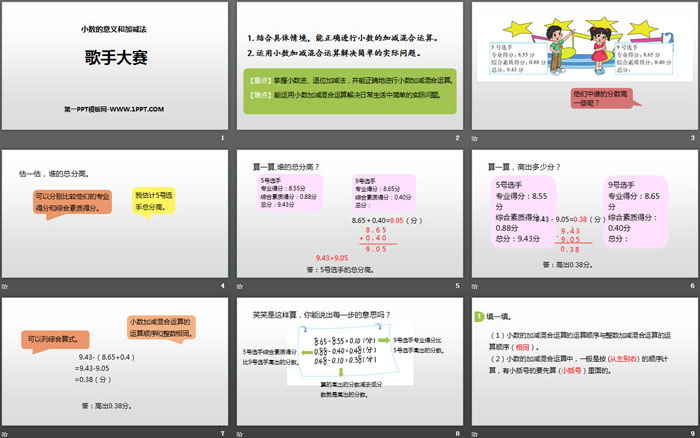
Task: Select slide 4 thumbnail with 估一估 prompt
Action: click(115, 214)
